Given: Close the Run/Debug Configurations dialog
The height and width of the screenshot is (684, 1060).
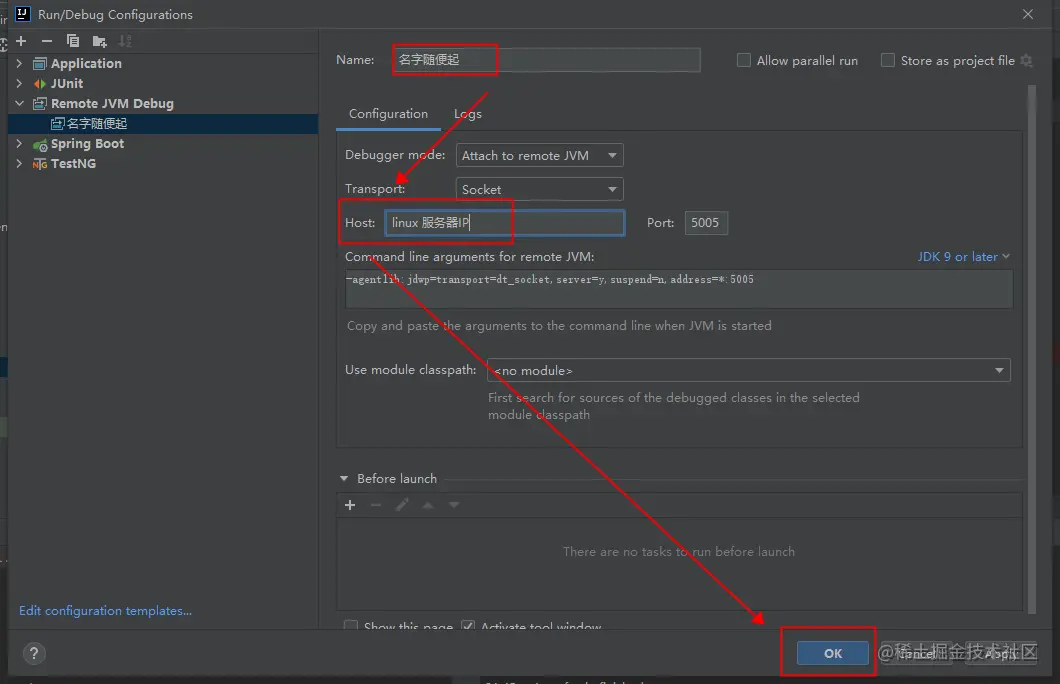Looking at the screenshot, I should point(1028,14).
